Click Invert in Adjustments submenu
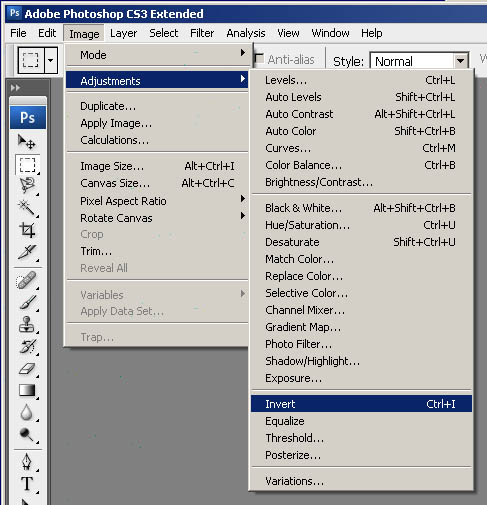The width and height of the screenshot is (487, 505). click(x=361, y=404)
